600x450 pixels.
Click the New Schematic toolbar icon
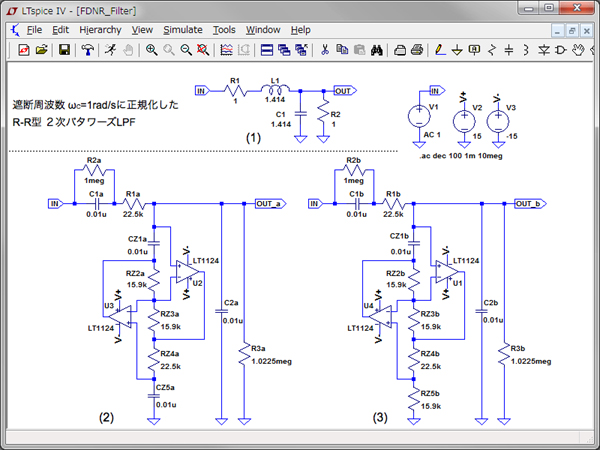click(22, 49)
